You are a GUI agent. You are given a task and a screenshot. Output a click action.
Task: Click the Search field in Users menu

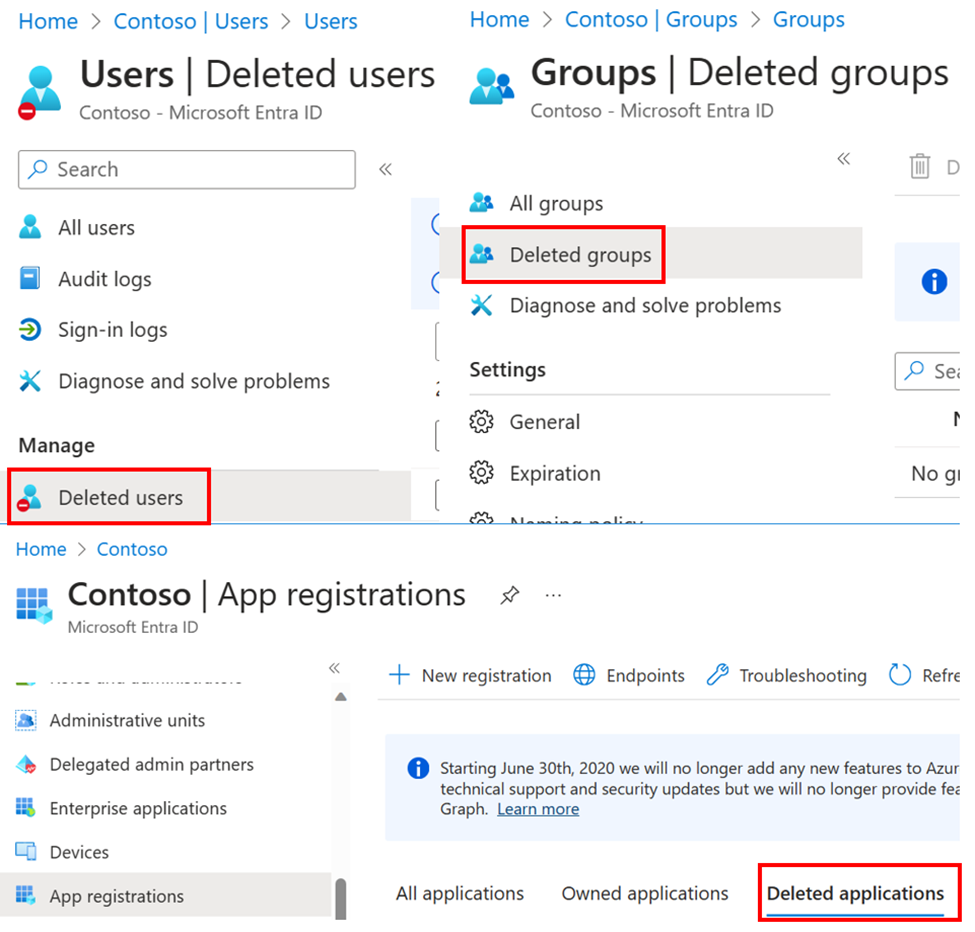pos(187,169)
